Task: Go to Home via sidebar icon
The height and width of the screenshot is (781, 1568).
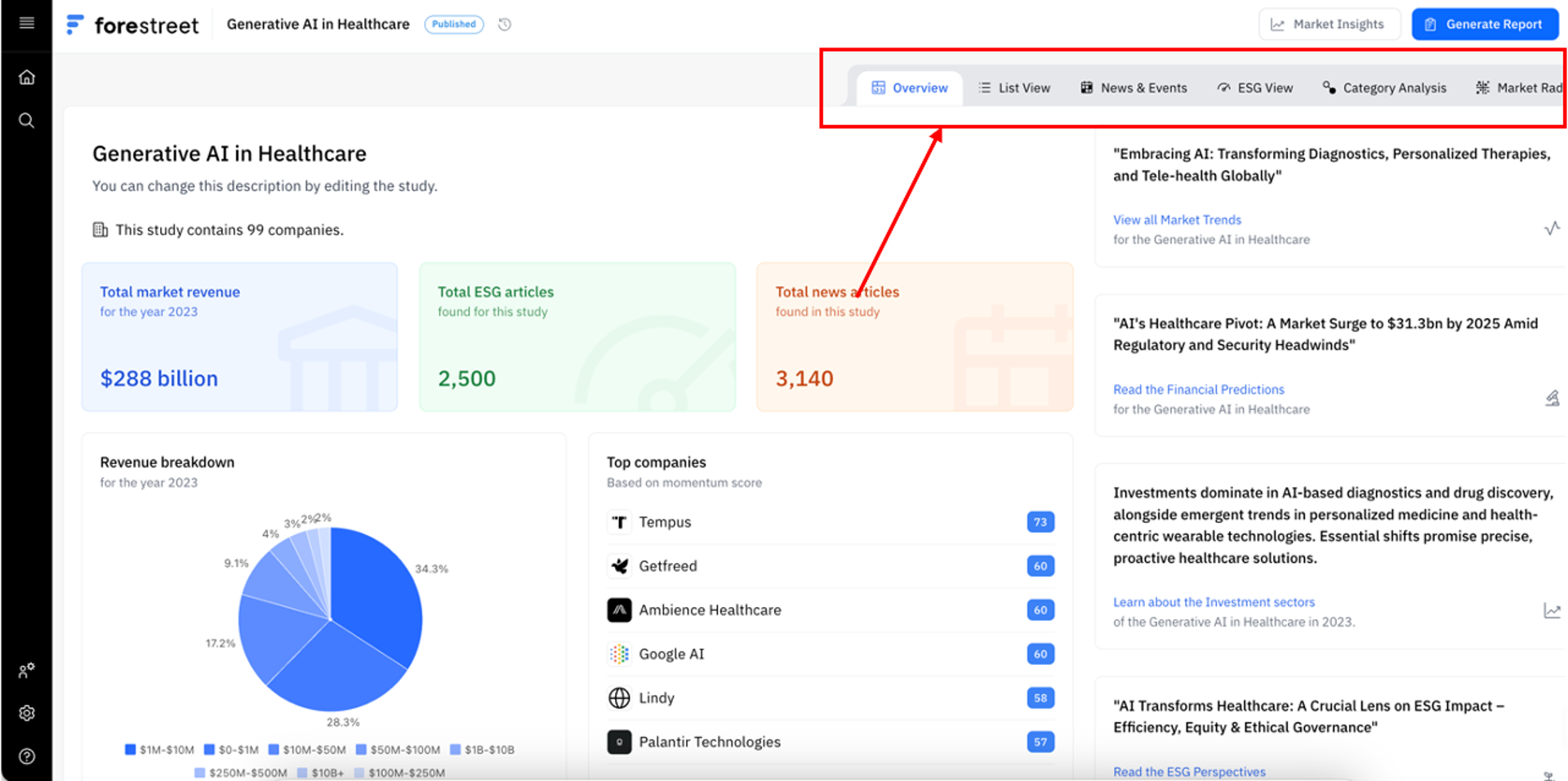Action: point(26,77)
